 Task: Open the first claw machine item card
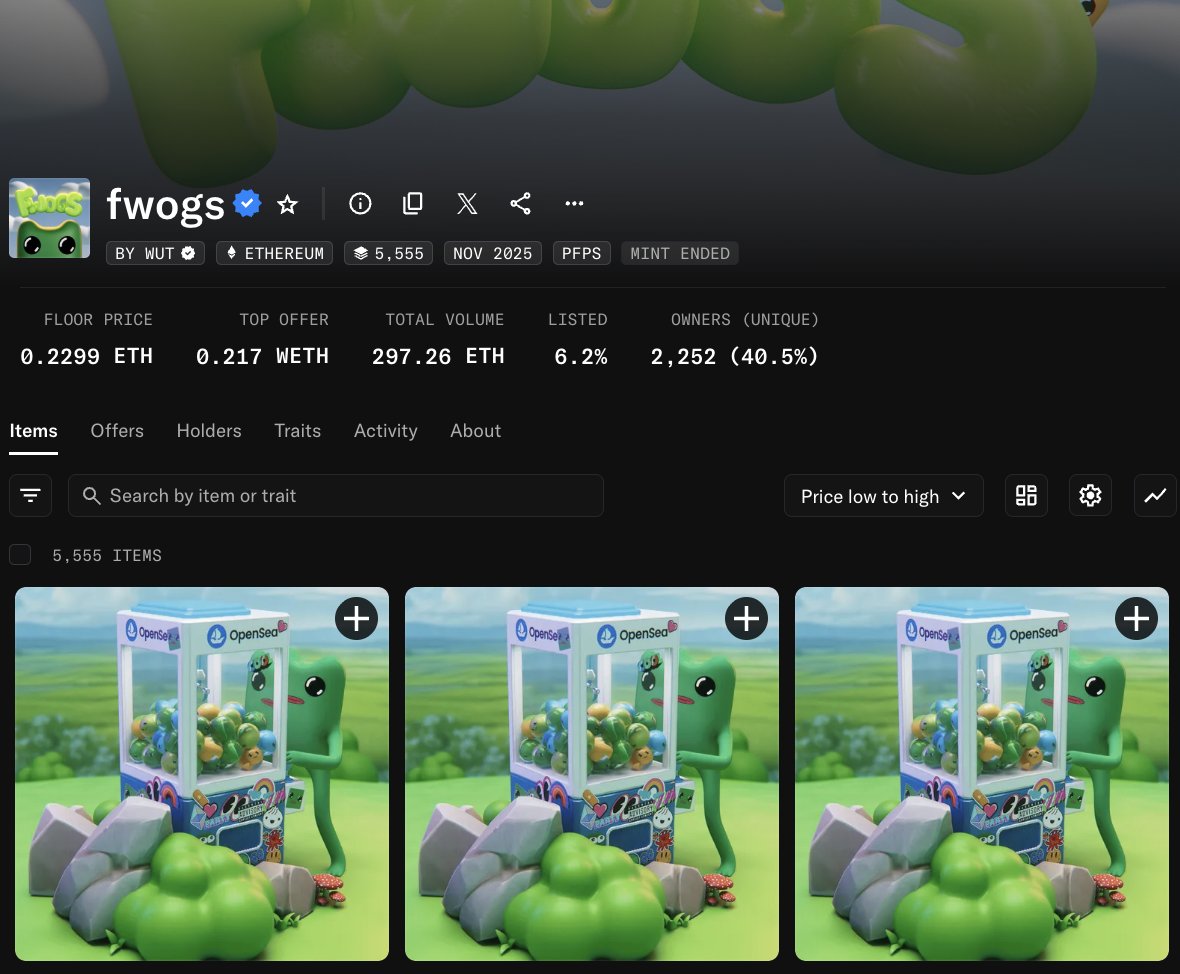(202, 774)
